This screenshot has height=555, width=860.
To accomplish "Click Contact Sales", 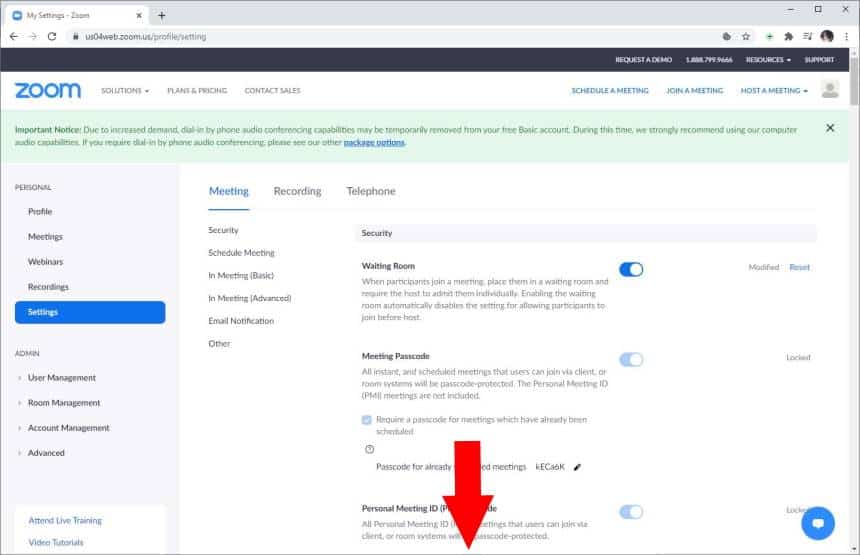I will click(273, 90).
